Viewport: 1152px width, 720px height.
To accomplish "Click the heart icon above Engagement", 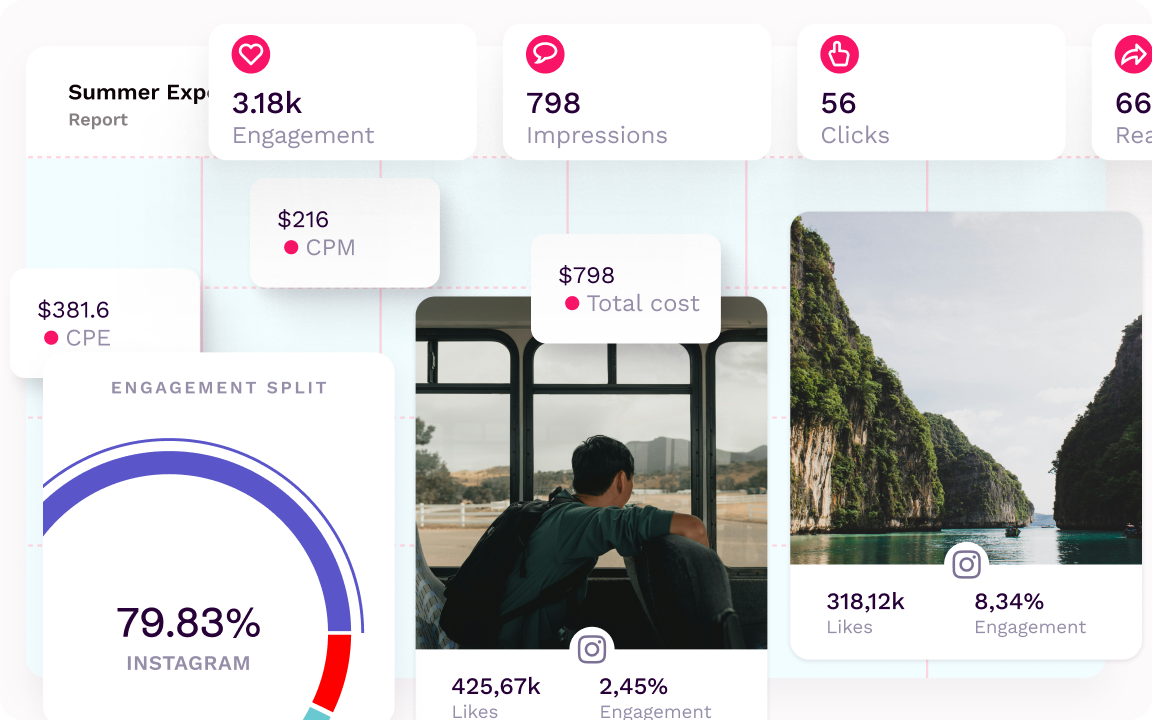I will click(x=251, y=54).
